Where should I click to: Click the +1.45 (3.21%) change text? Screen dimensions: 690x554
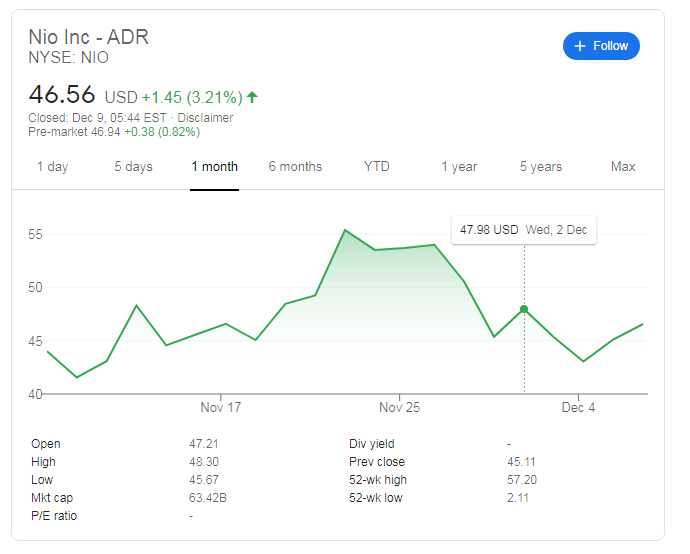(192, 97)
